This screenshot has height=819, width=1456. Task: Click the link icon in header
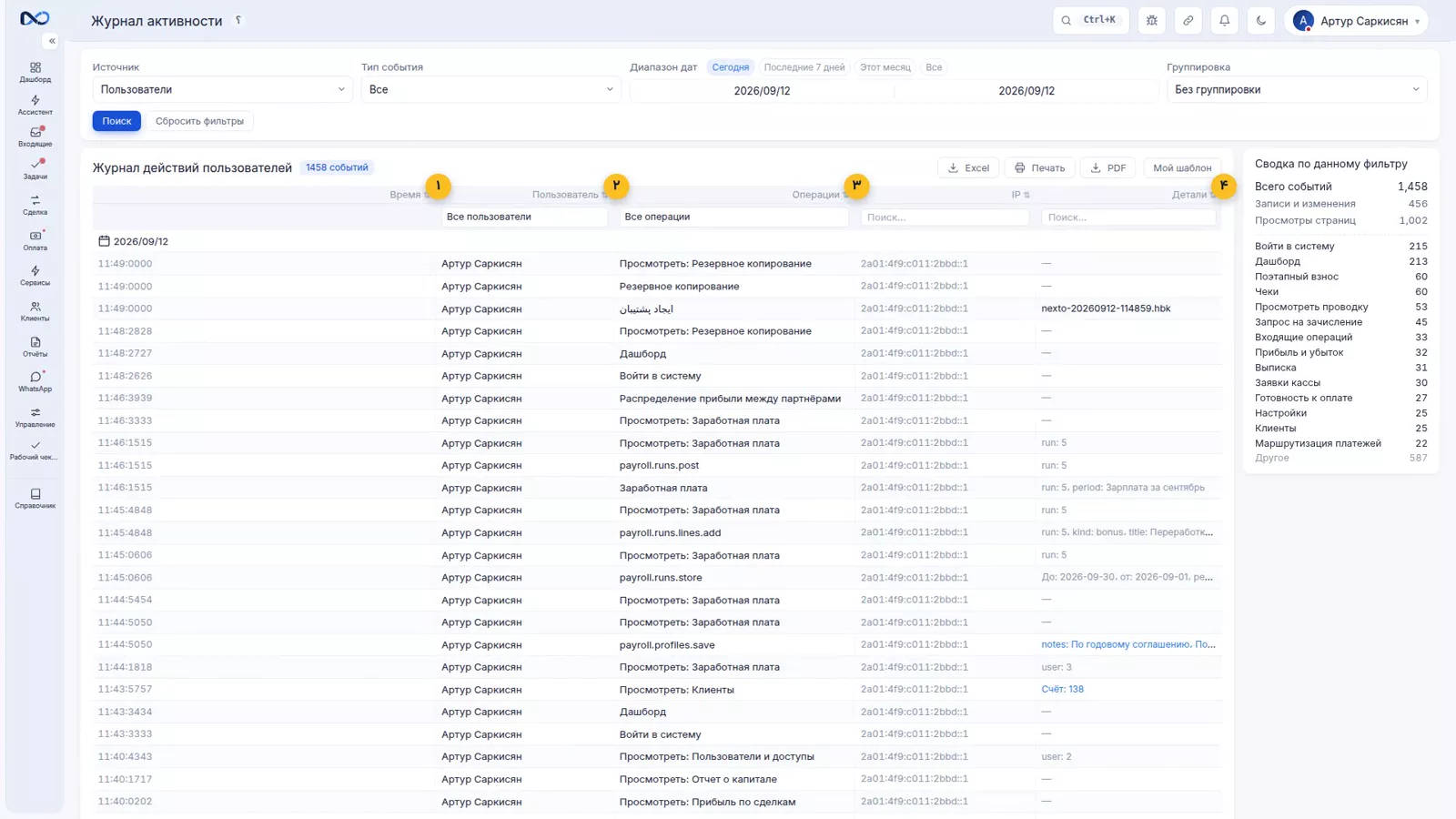coord(1188,20)
